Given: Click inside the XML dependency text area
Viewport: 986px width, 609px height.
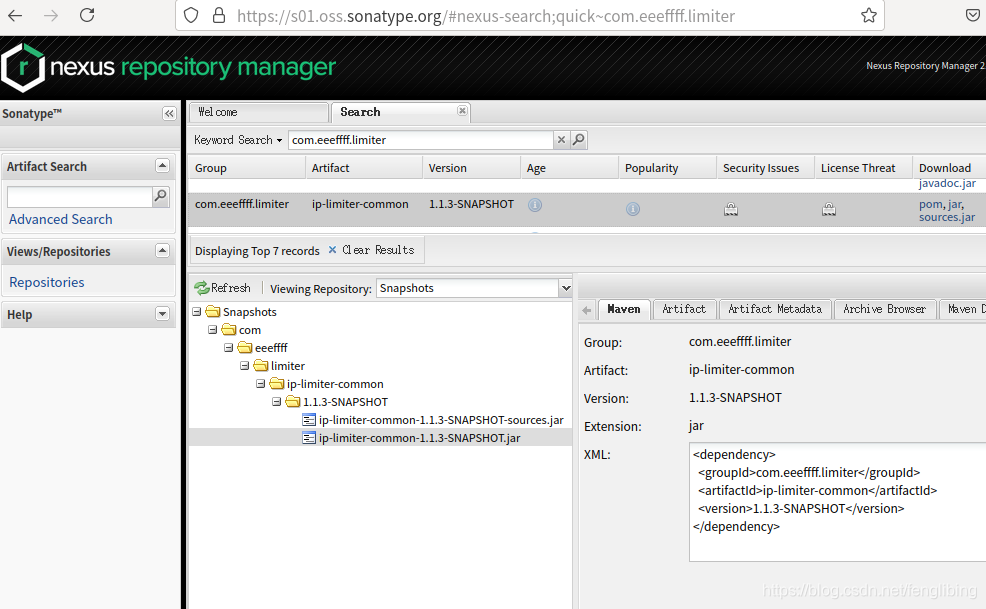Looking at the screenshot, I should point(837,501).
